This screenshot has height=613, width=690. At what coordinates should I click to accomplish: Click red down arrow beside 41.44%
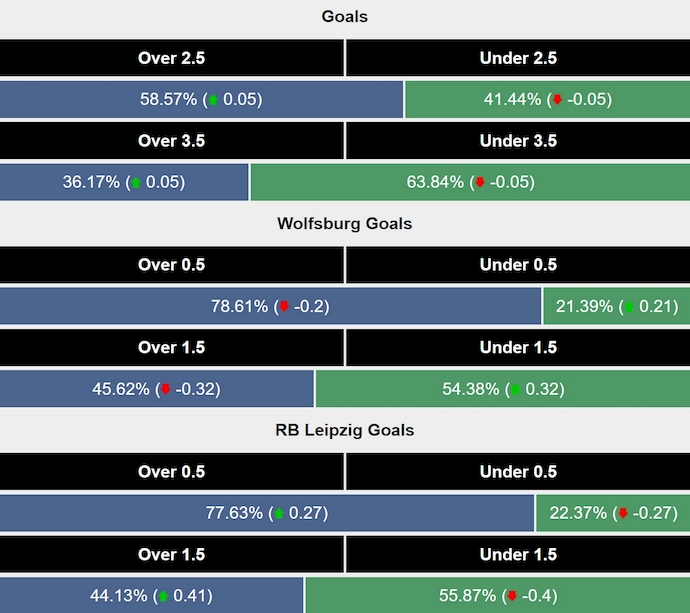pos(557,100)
